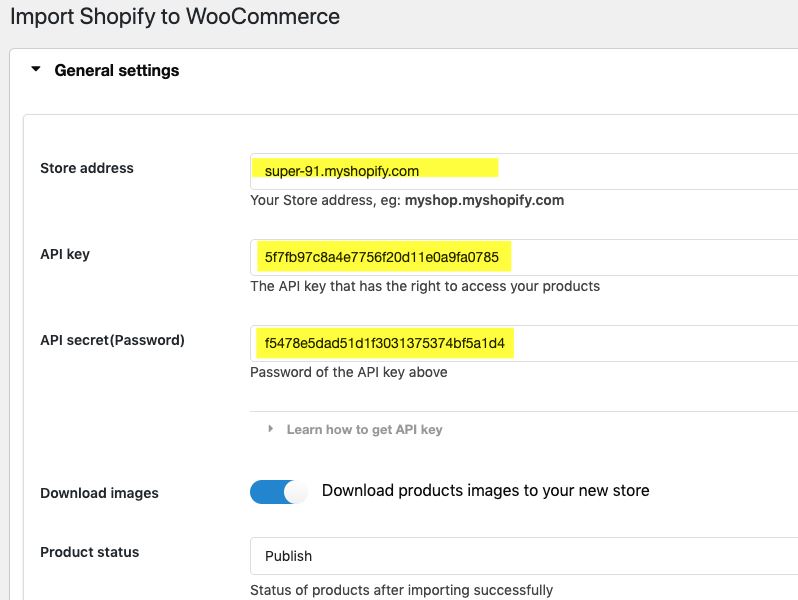
Task: Disable the Download images toggle switch
Action: click(x=279, y=492)
